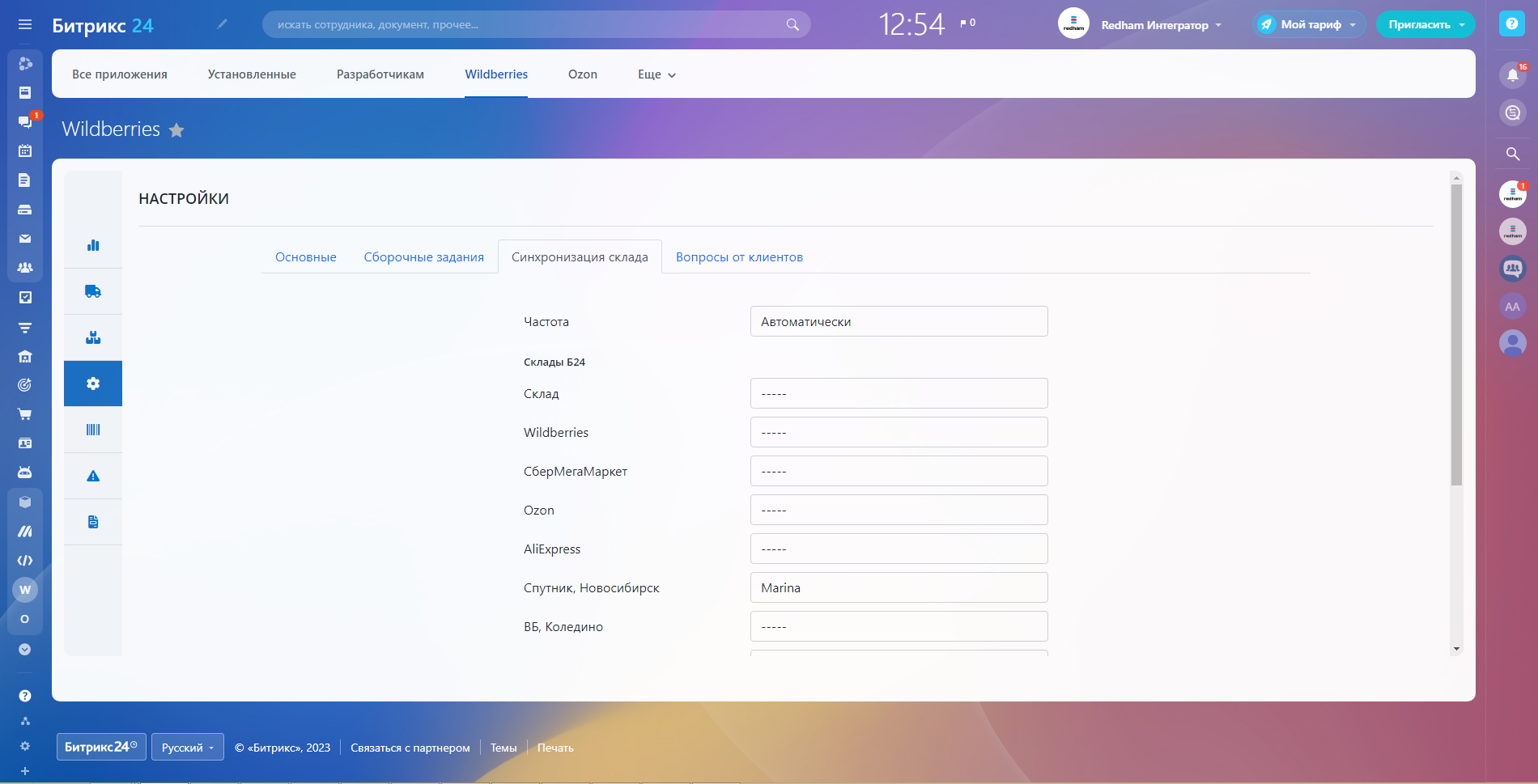Click the barcode icon below the settings gear
Viewport: 1538px width, 784px height.
92,430
